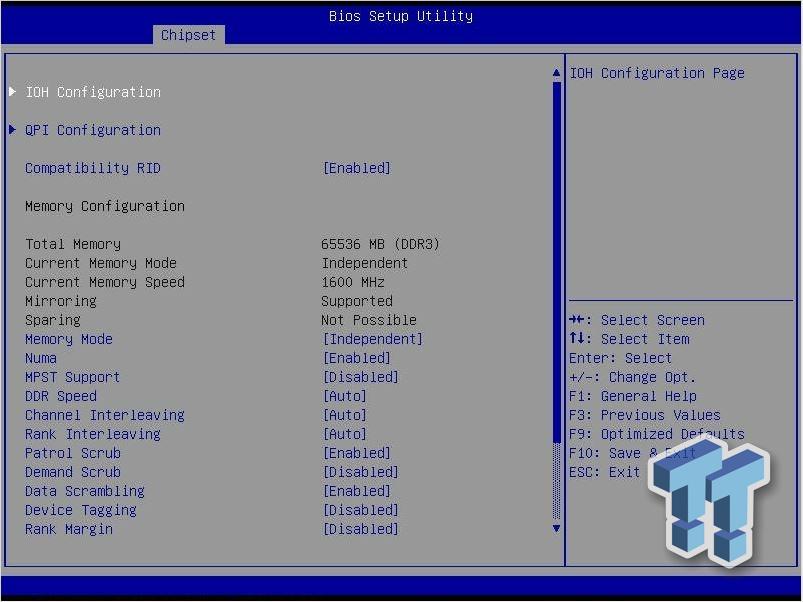Toggle Compatibility RID Enabled value
803x602 pixels.
click(x=357, y=168)
